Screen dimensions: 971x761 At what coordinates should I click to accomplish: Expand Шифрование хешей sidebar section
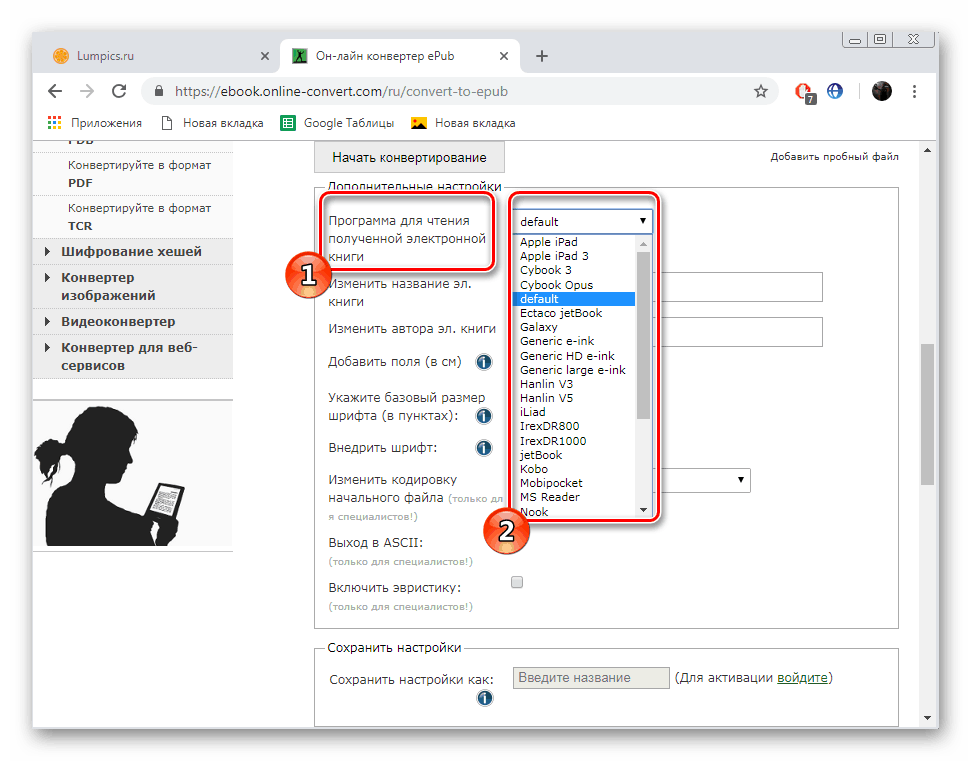pos(132,251)
